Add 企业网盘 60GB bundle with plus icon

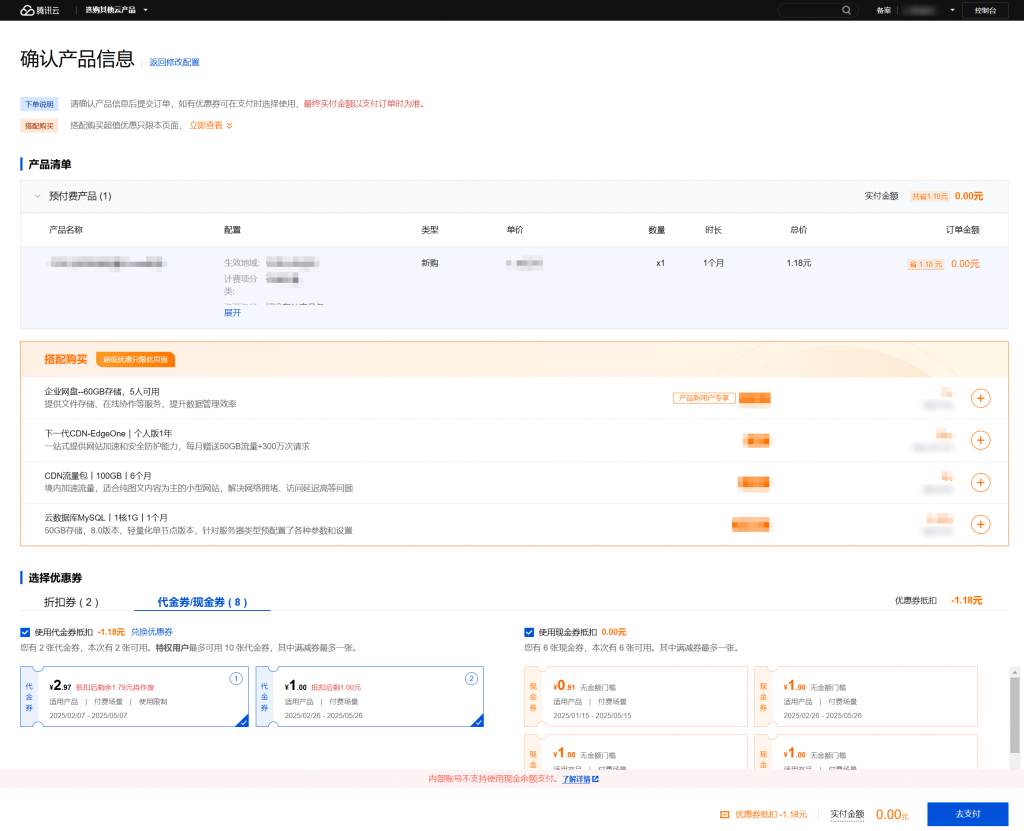[x=980, y=399]
